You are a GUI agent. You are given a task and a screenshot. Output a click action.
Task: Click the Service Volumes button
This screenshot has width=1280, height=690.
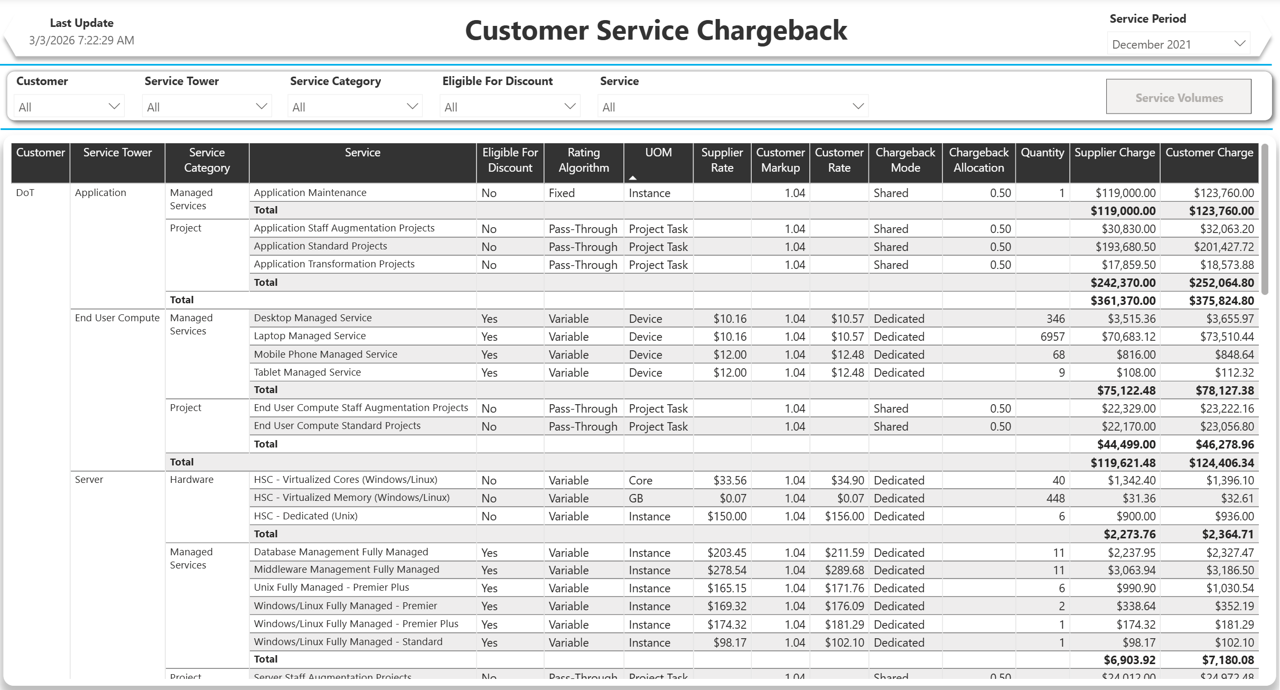pyautogui.click(x=1178, y=96)
